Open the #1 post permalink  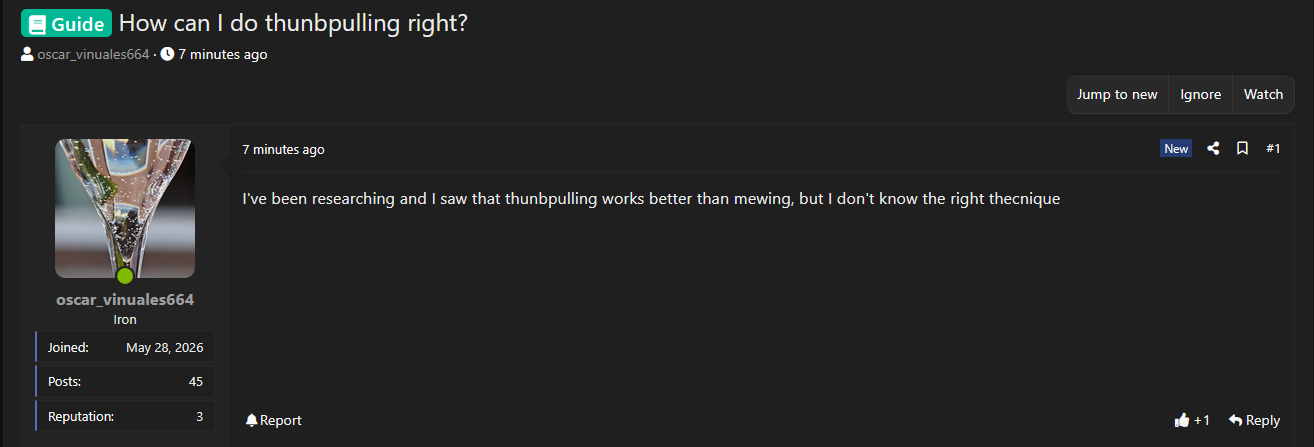click(x=1273, y=148)
